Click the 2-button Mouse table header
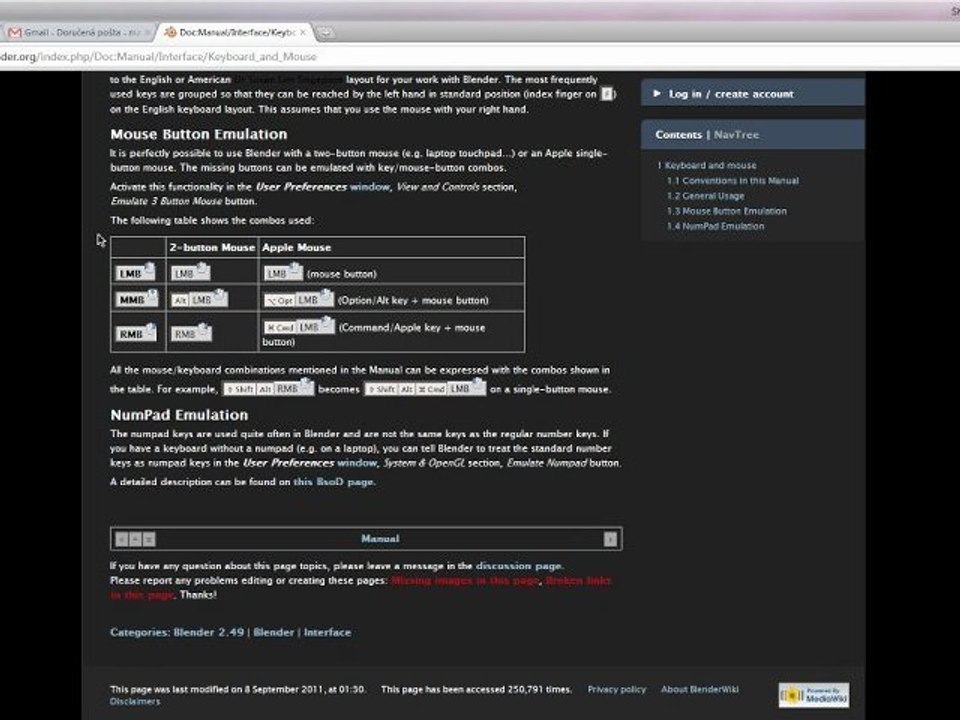 212,247
